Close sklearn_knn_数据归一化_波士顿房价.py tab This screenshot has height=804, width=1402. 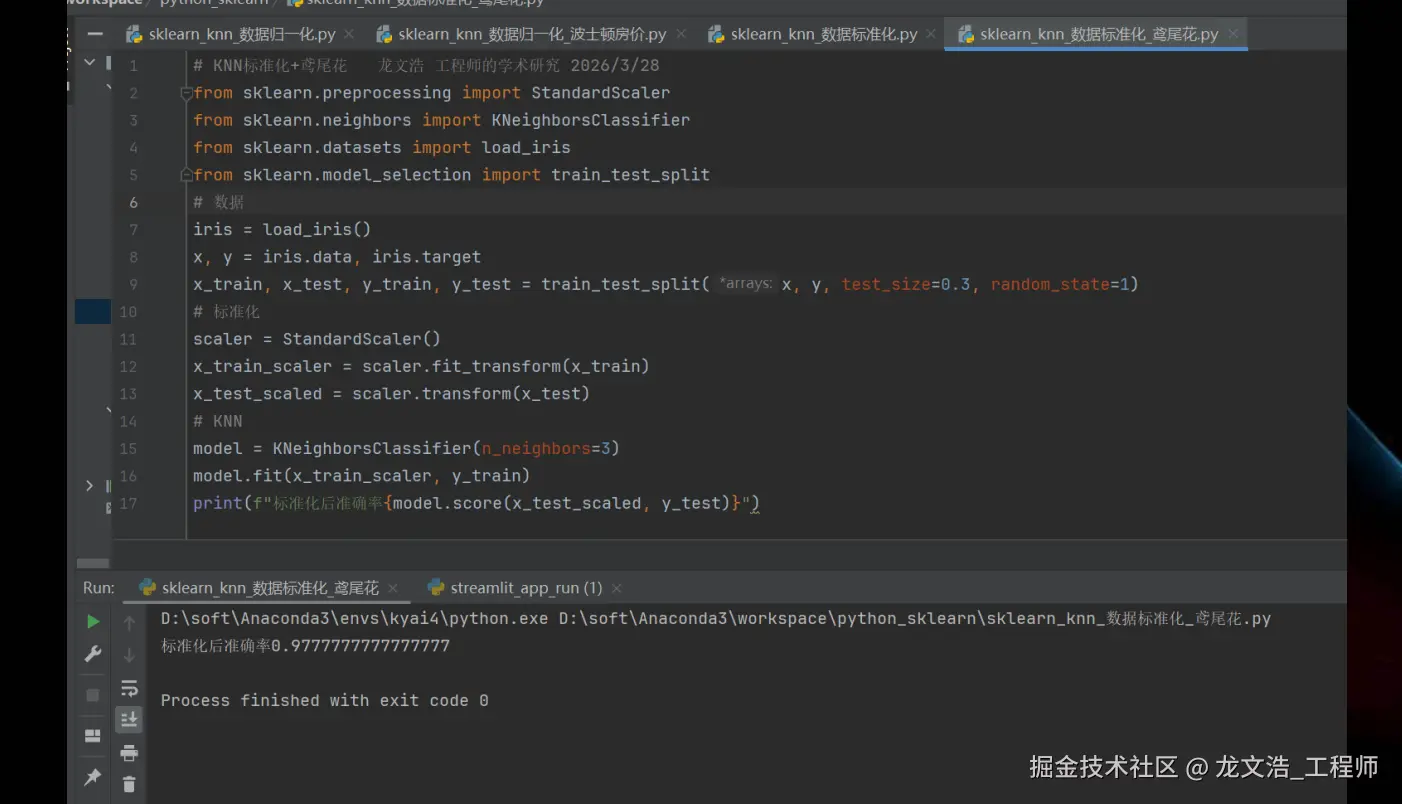pos(681,34)
